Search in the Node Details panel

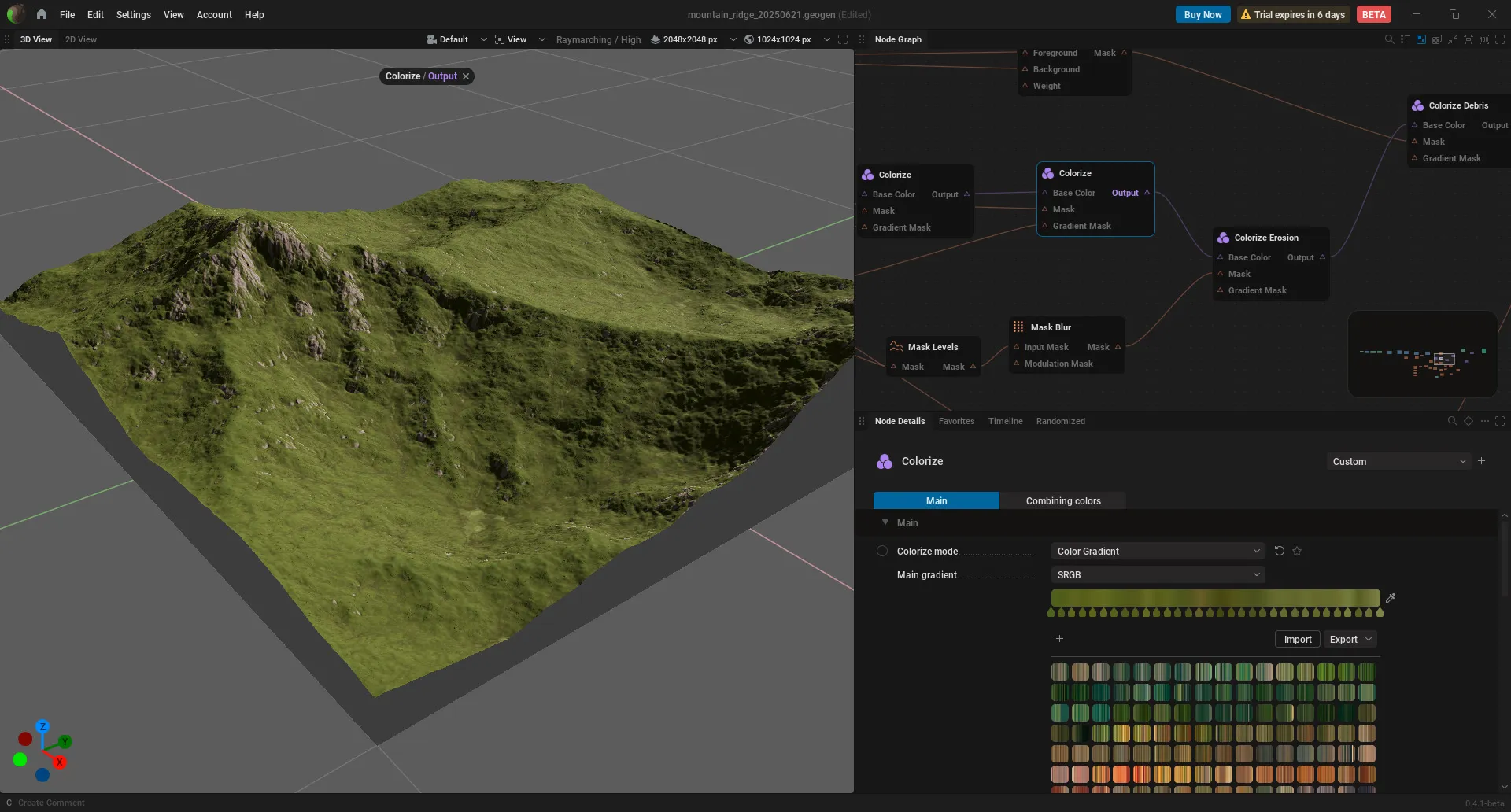(x=1452, y=421)
